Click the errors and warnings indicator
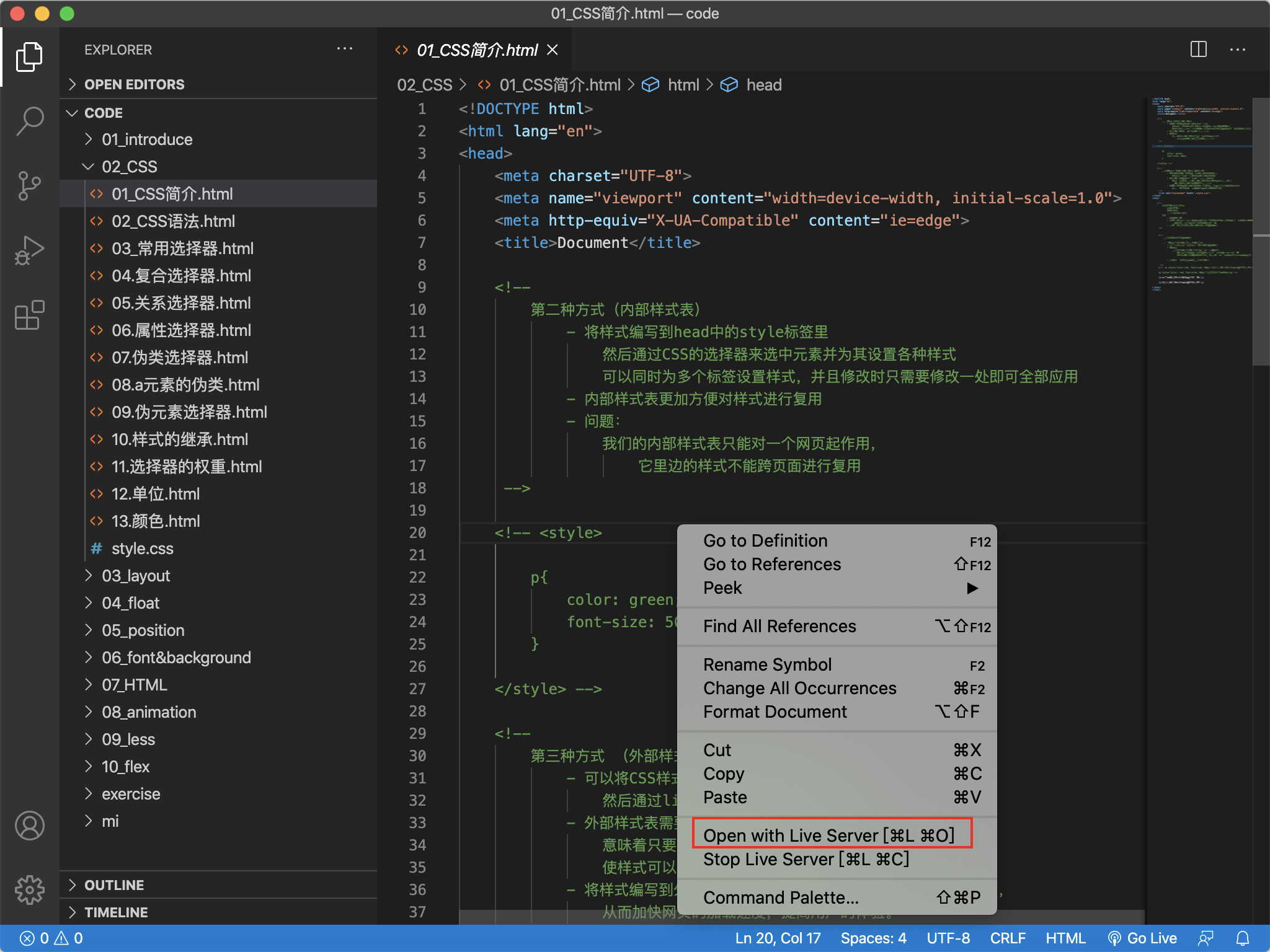1270x952 pixels. (50, 938)
